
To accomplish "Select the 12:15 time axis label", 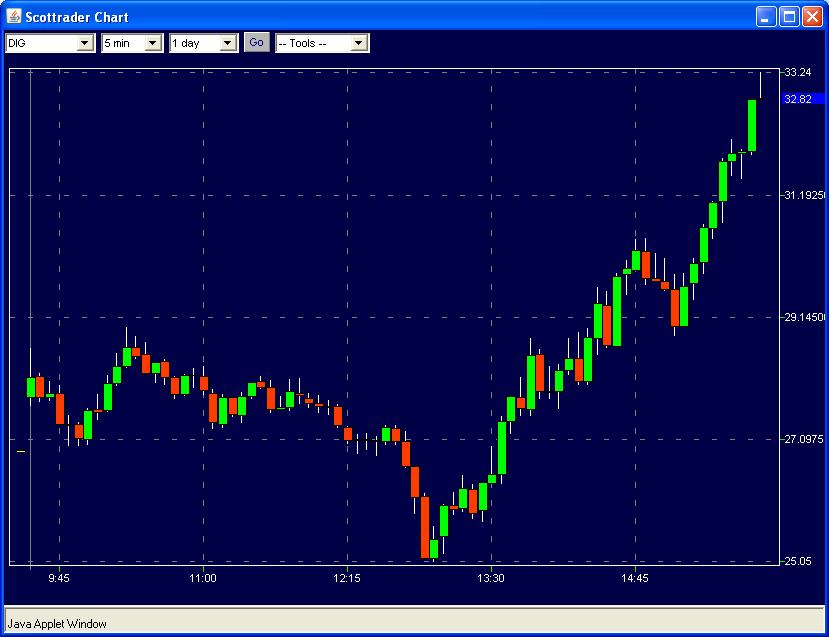I will (347, 578).
